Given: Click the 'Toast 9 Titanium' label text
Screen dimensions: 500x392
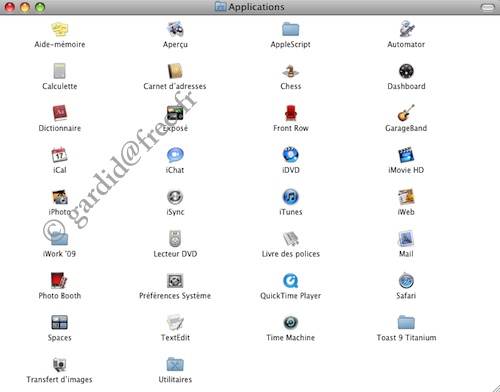Looking at the screenshot, I should click(x=406, y=338).
